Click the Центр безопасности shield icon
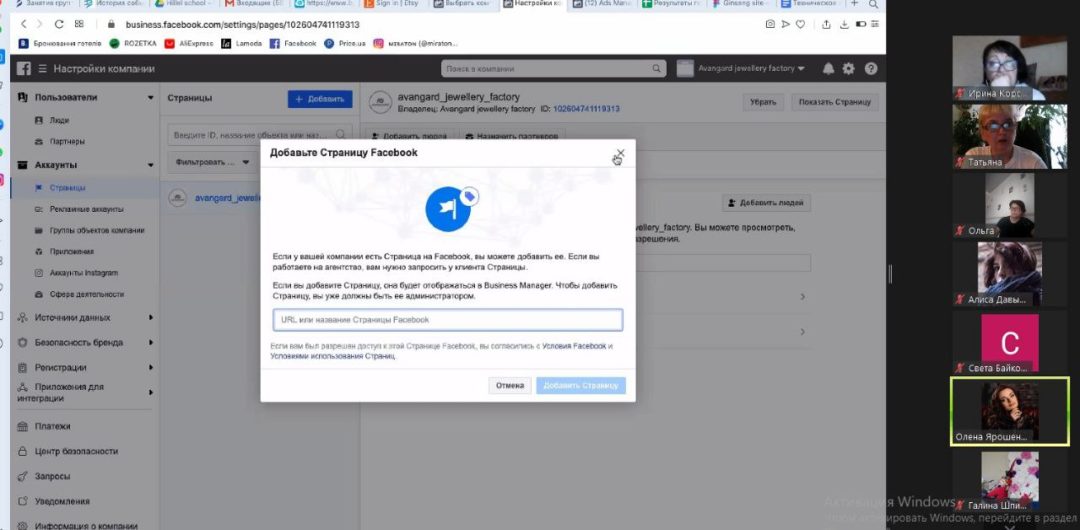This screenshot has width=1080, height=530. (23, 451)
